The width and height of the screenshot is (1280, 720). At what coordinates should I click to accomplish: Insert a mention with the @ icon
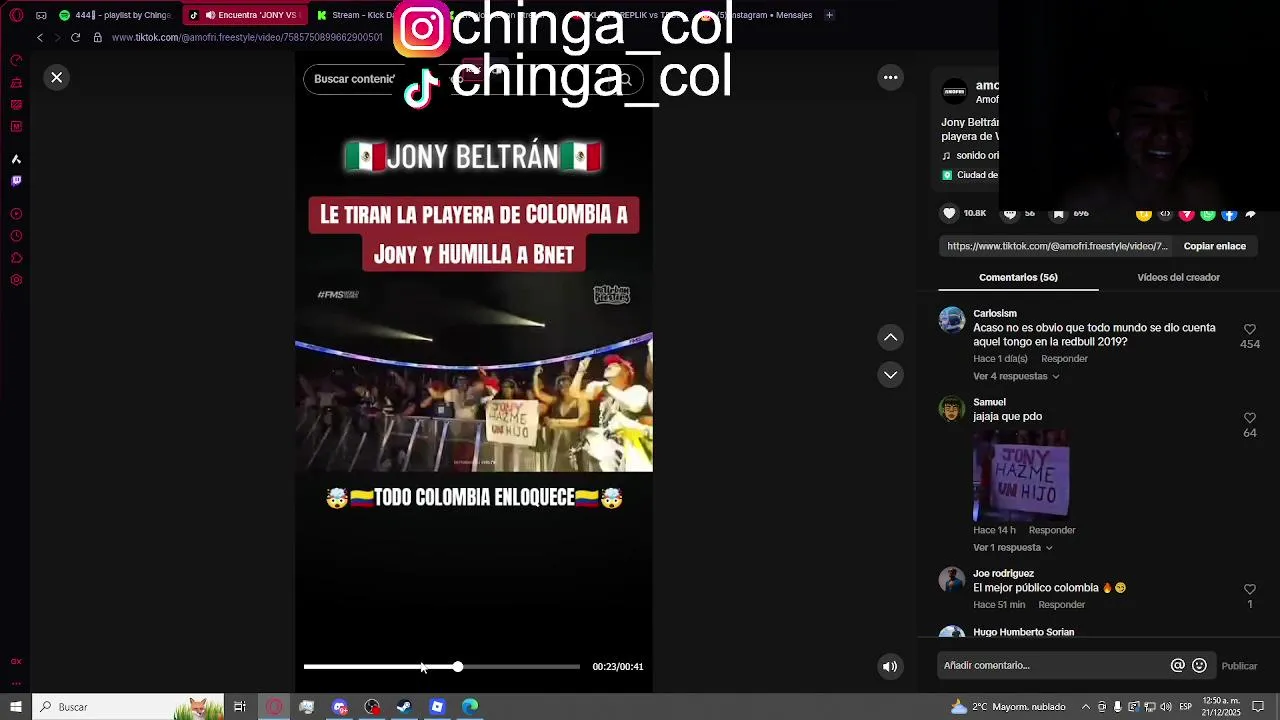tap(1178, 666)
